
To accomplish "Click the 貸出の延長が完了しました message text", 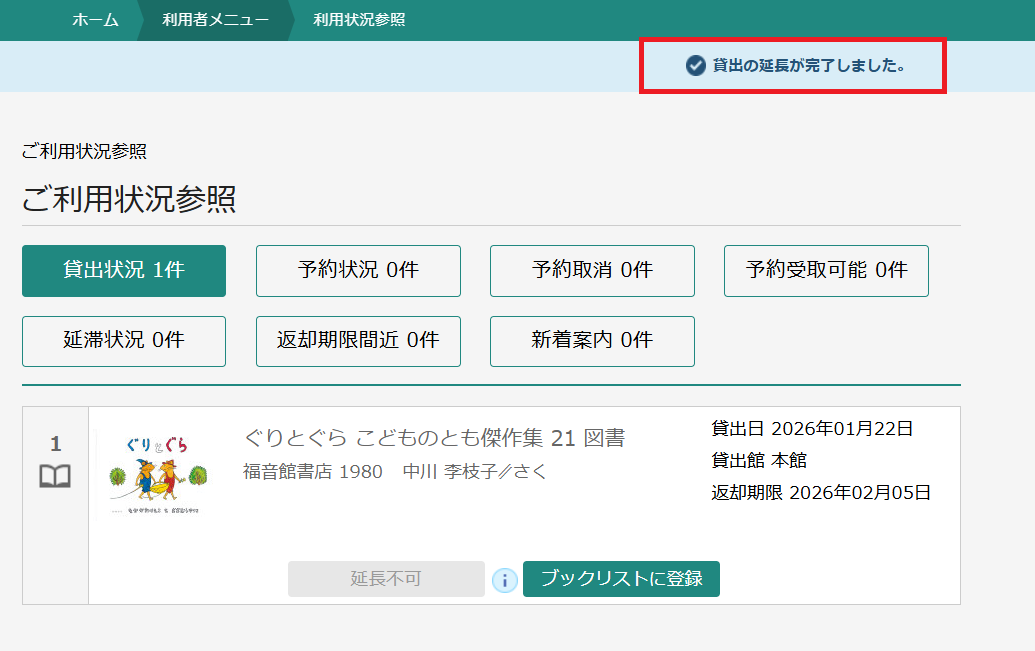I will click(808, 66).
